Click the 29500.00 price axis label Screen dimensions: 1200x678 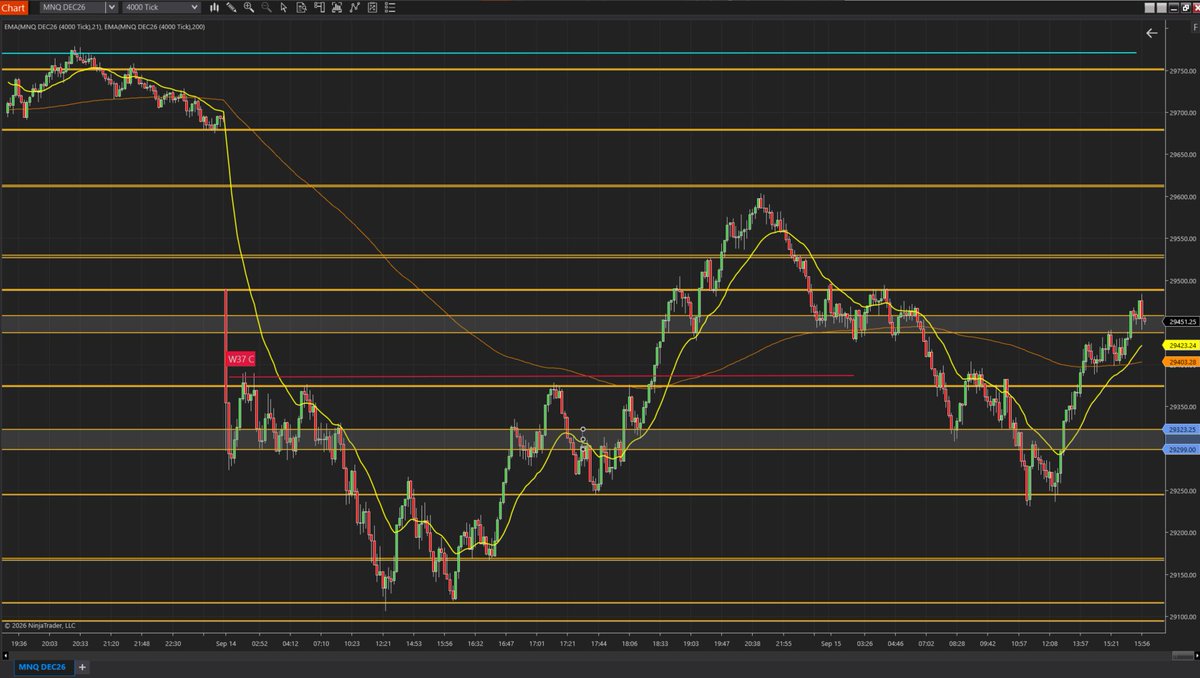click(1182, 281)
